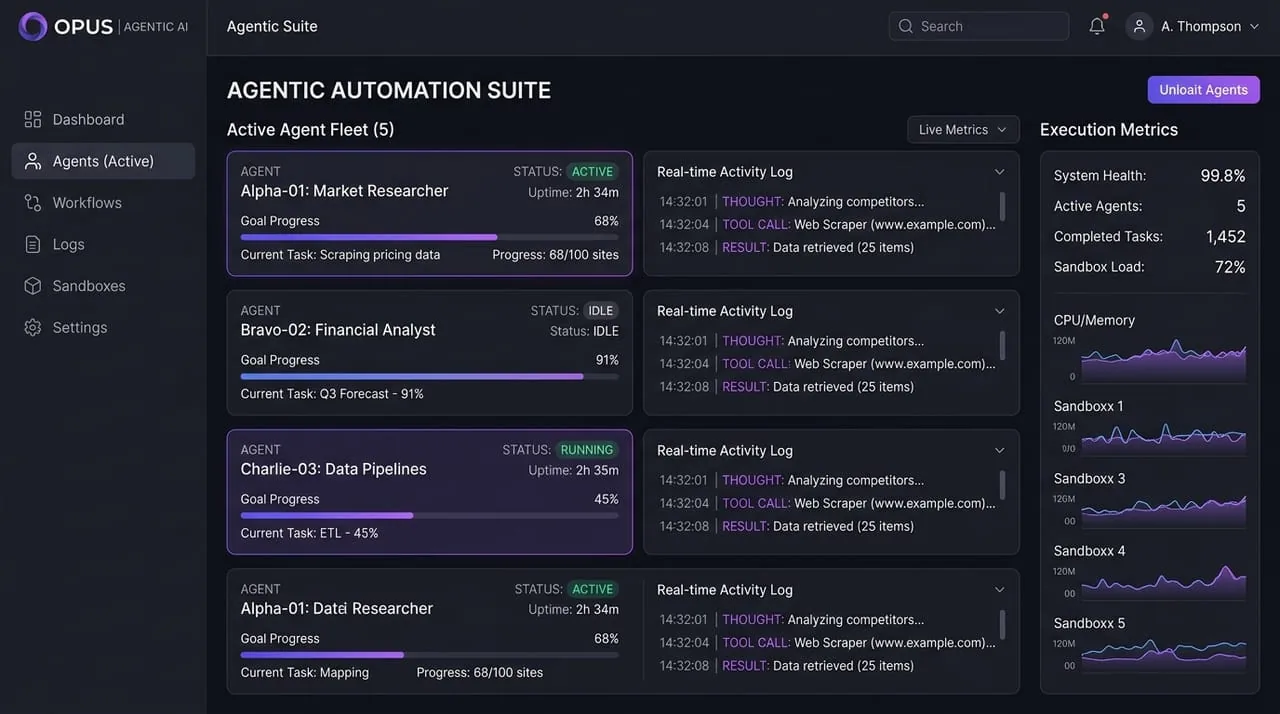Image resolution: width=1280 pixels, height=714 pixels.
Task: Click 'Current Task: Scraping pricing data'
Action: click(x=340, y=255)
